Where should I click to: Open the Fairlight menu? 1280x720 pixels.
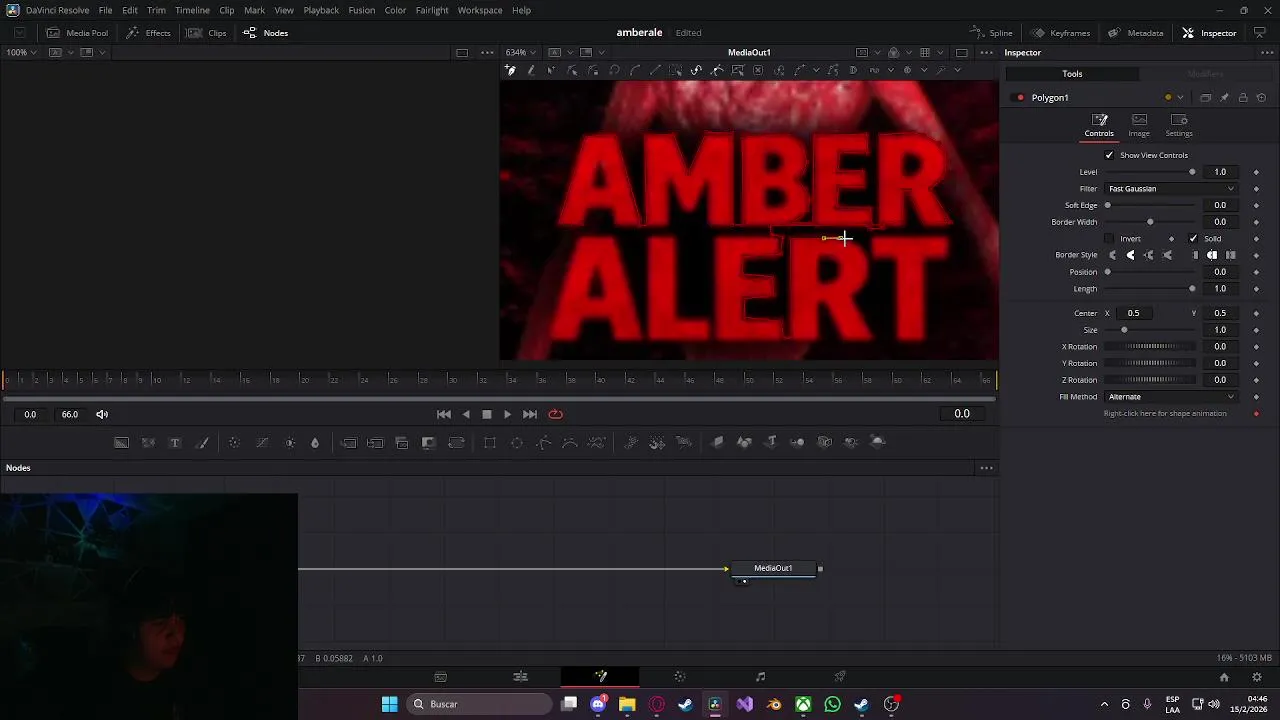coord(432,10)
